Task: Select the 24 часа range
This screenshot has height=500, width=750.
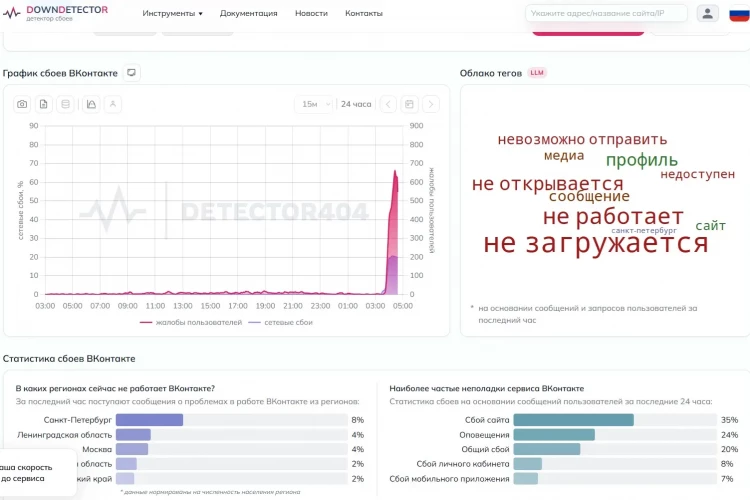Action: (356, 104)
